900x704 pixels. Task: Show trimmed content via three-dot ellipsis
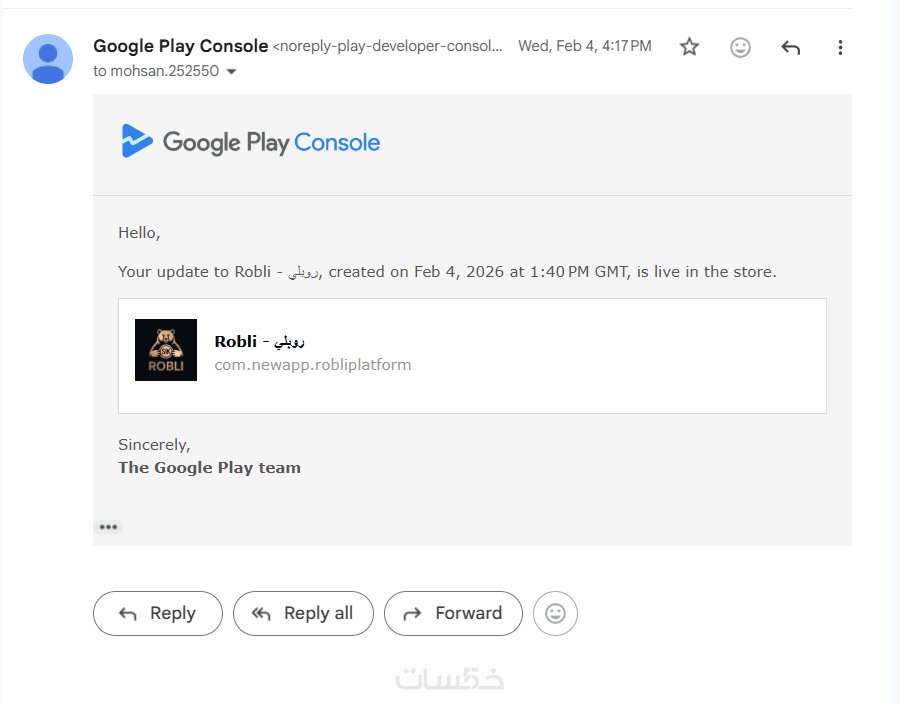tap(108, 527)
